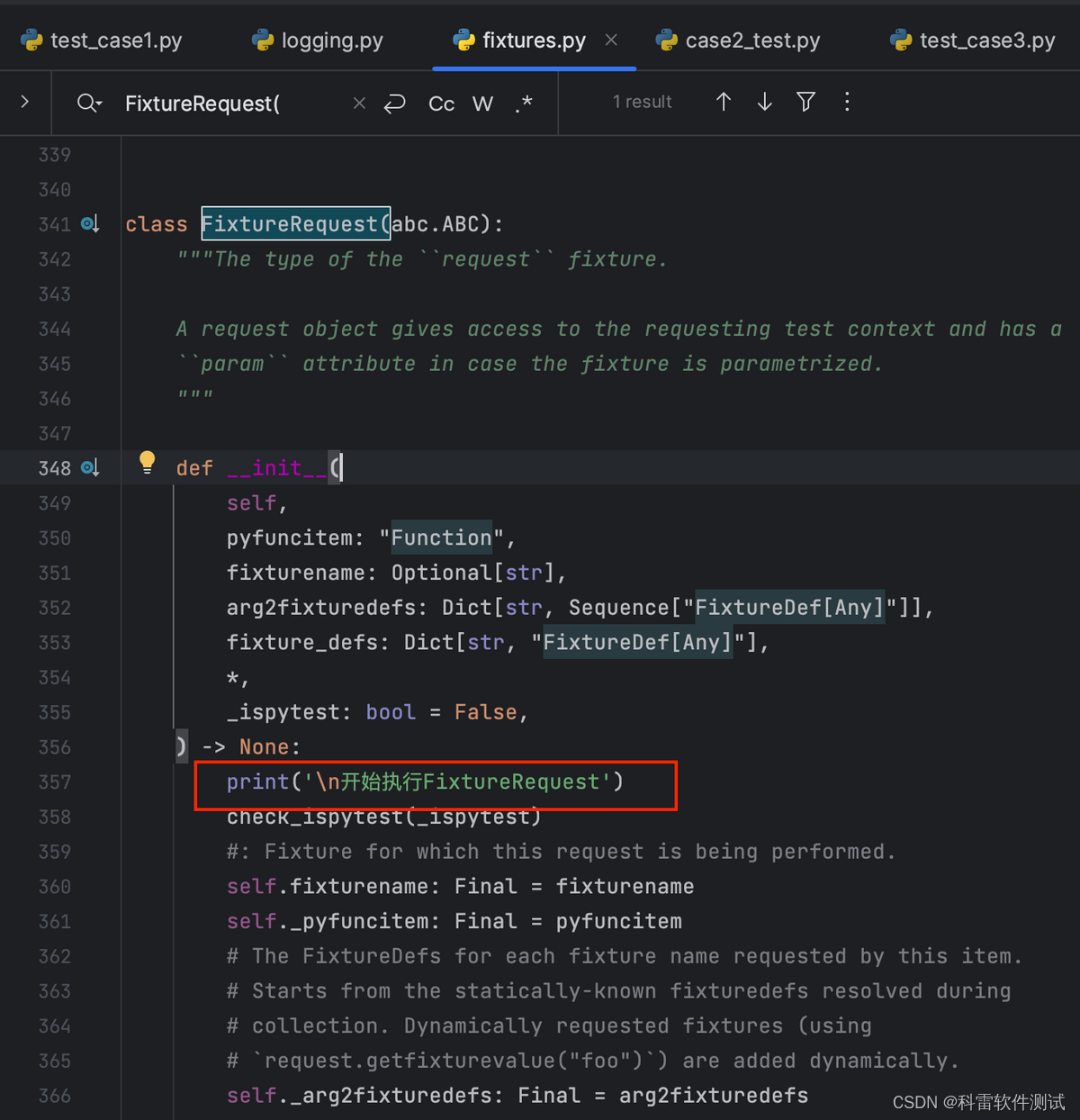
Task: Insert new line in search field
Action: [x=394, y=104]
